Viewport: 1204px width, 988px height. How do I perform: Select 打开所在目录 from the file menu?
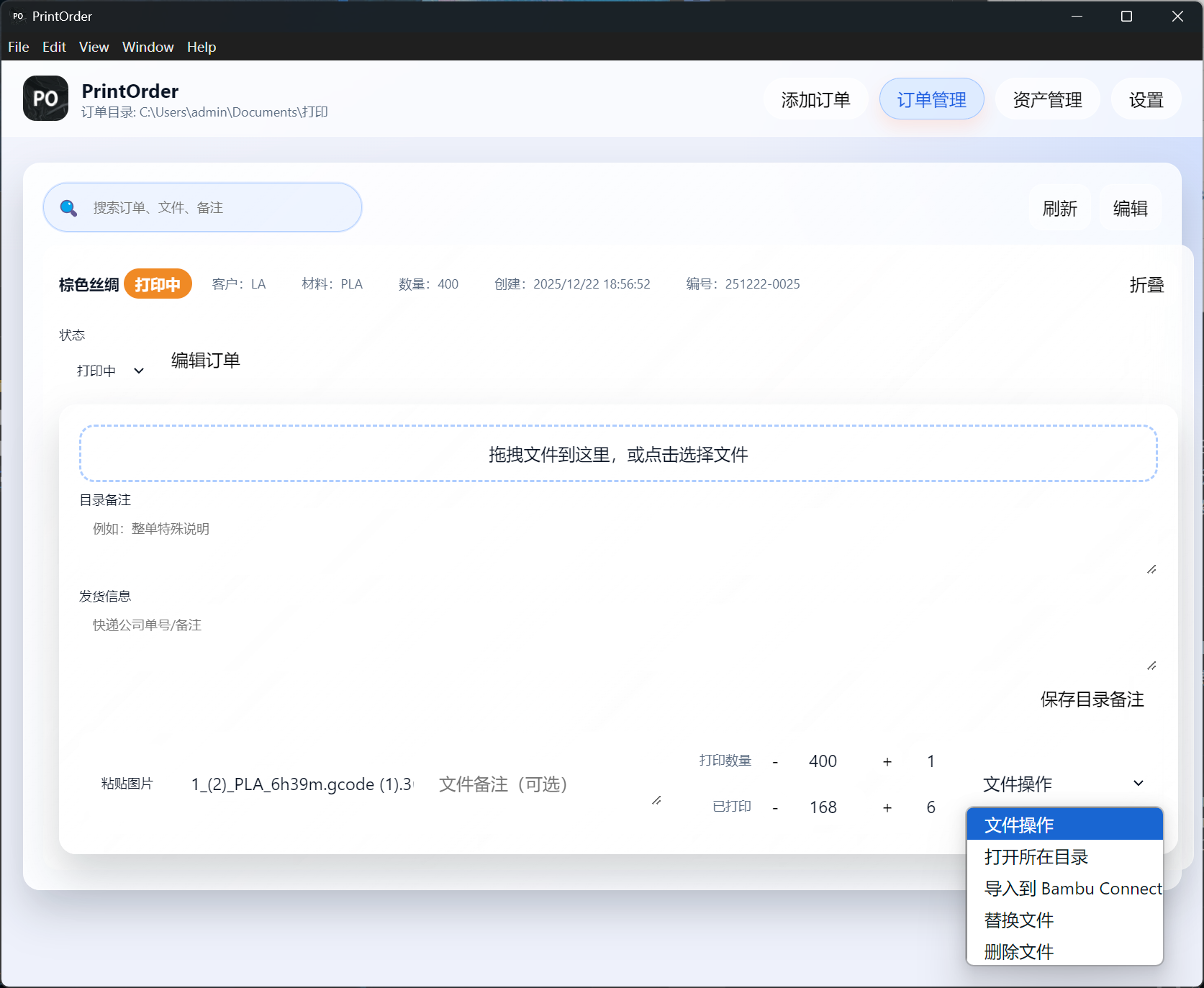[x=1036, y=857]
